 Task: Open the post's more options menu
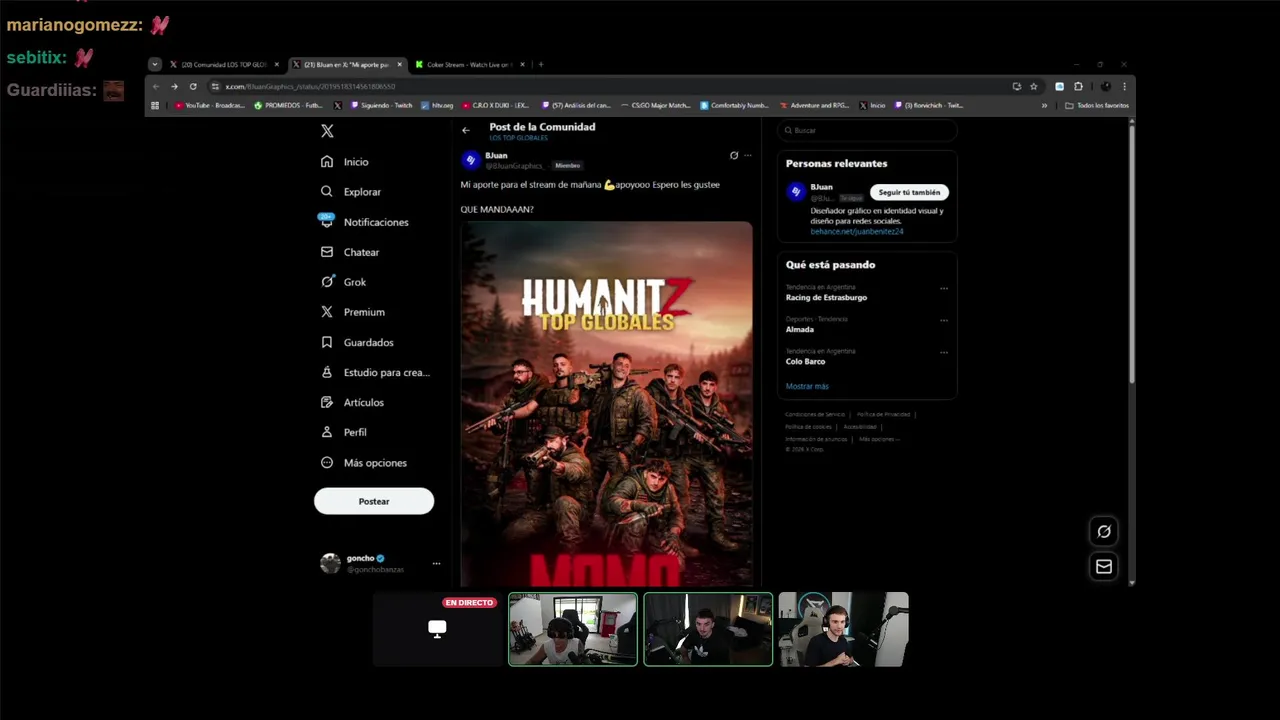[747, 155]
